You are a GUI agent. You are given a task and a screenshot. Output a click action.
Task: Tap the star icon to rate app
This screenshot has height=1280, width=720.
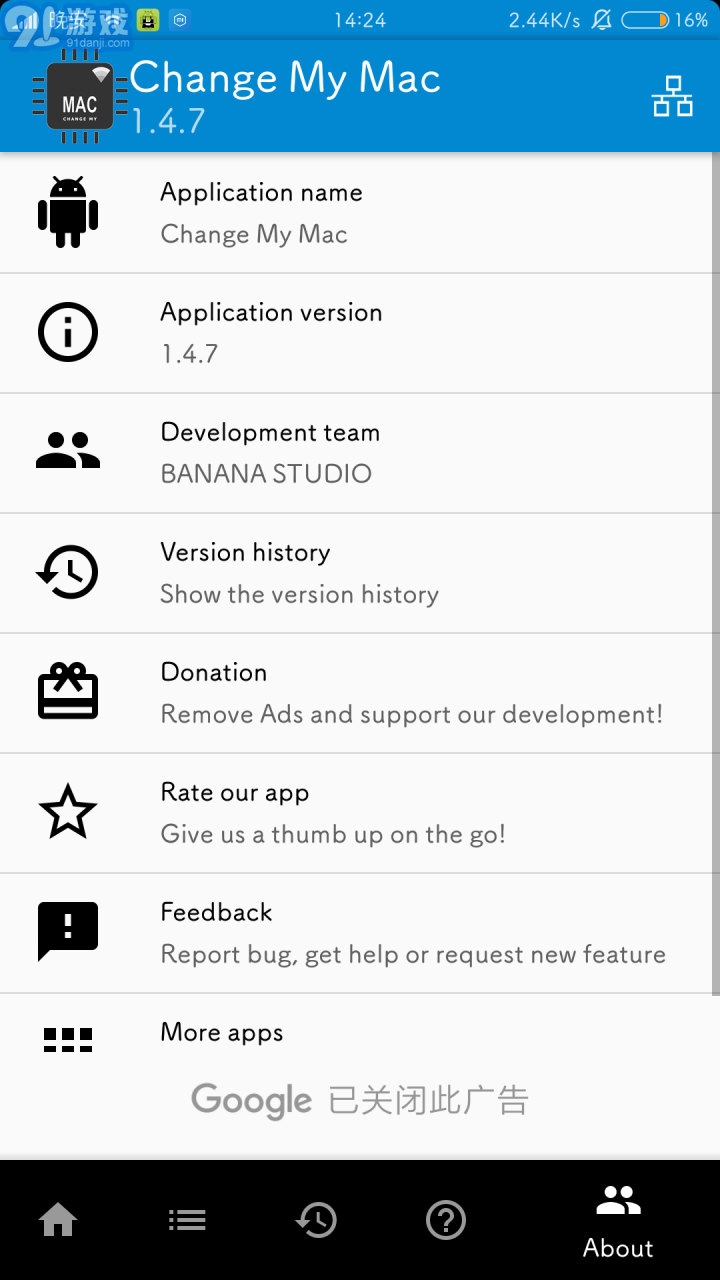[x=68, y=811]
